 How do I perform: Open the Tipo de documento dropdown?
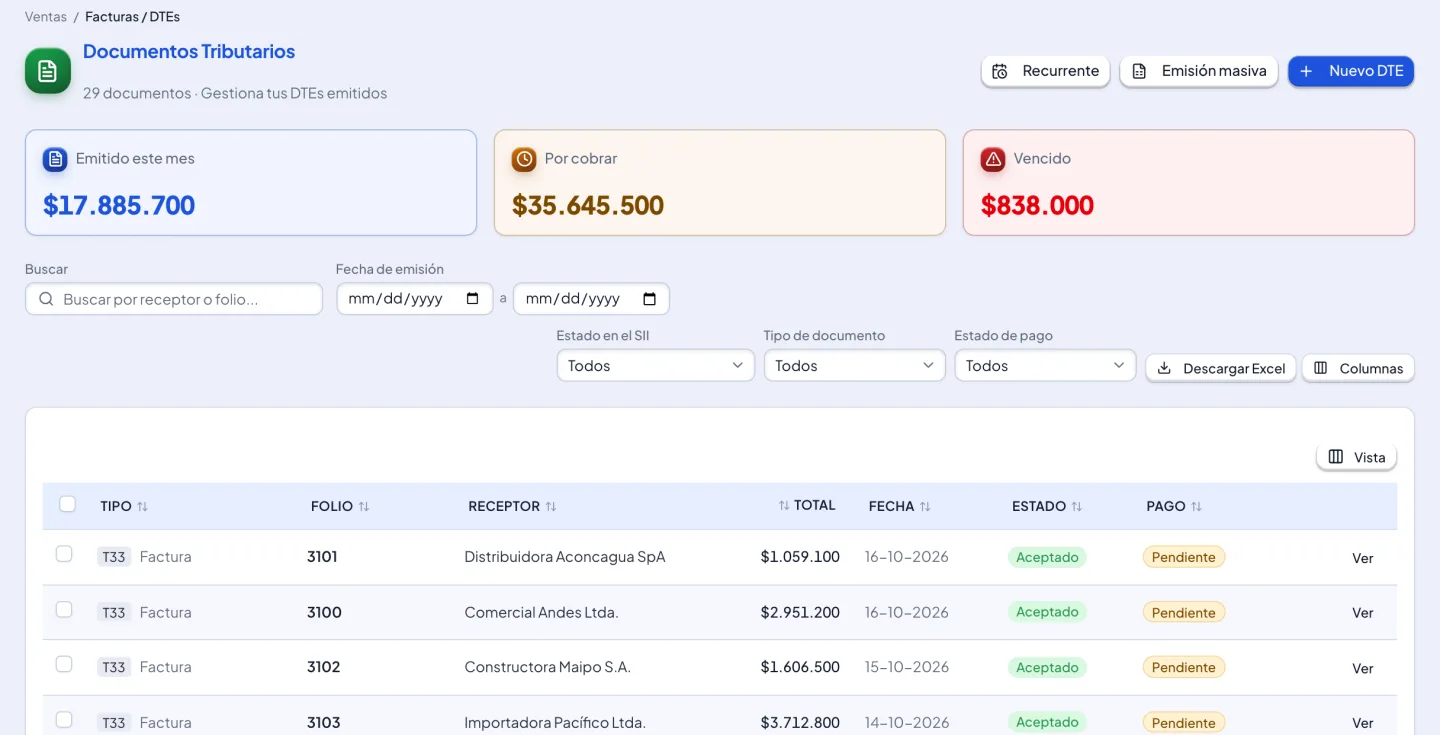click(854, 366)
